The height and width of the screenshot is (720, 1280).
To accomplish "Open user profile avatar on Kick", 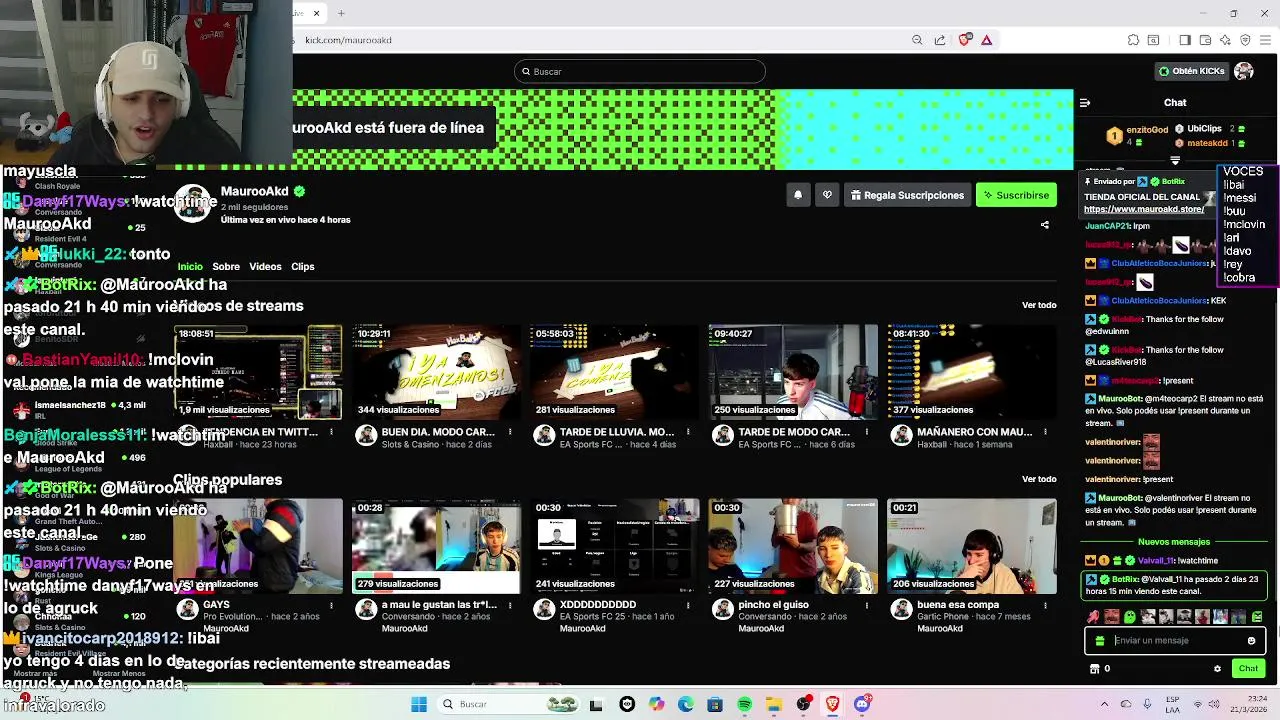I will tap(1244, 71).
